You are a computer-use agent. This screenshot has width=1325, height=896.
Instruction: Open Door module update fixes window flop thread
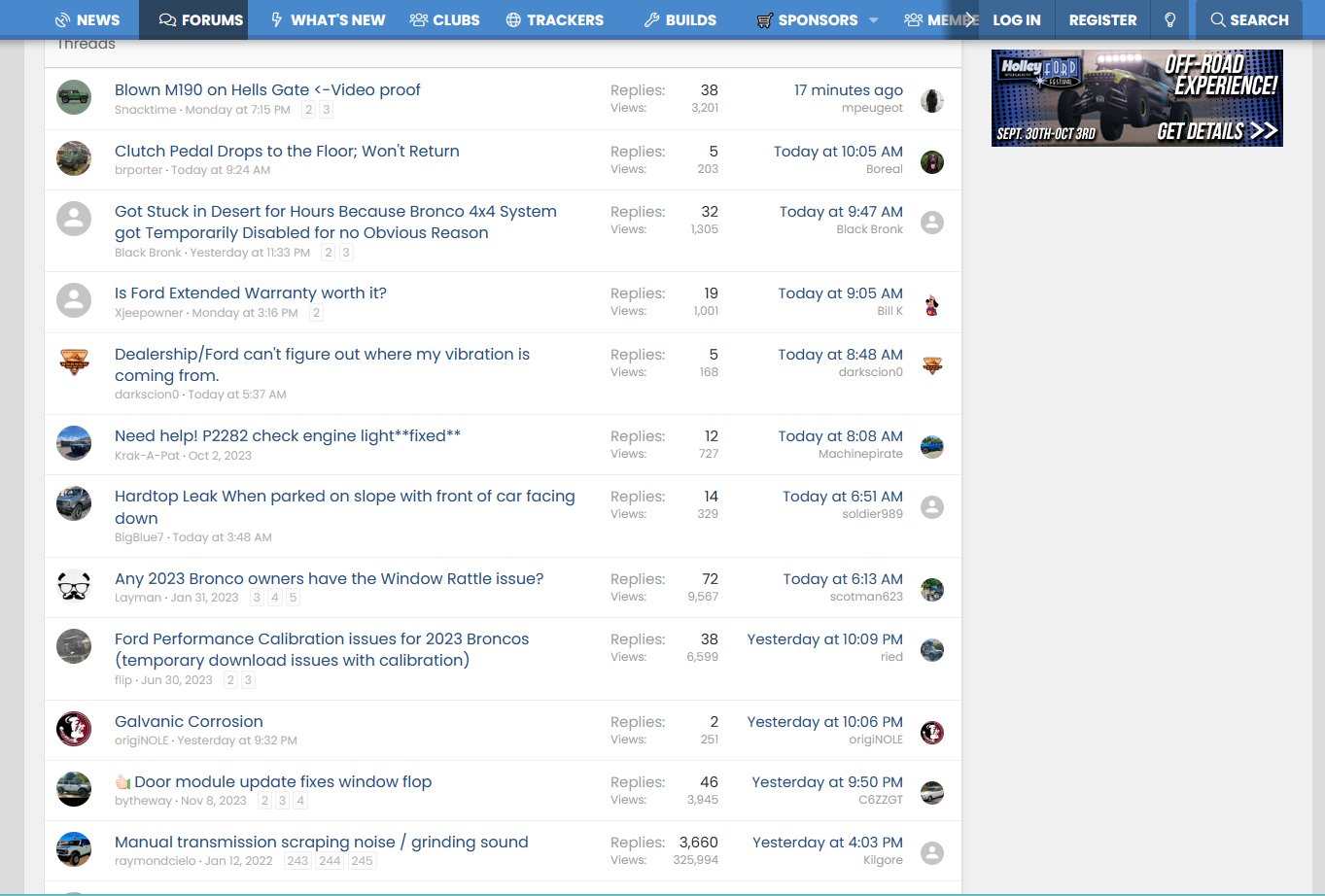point(273,781)
